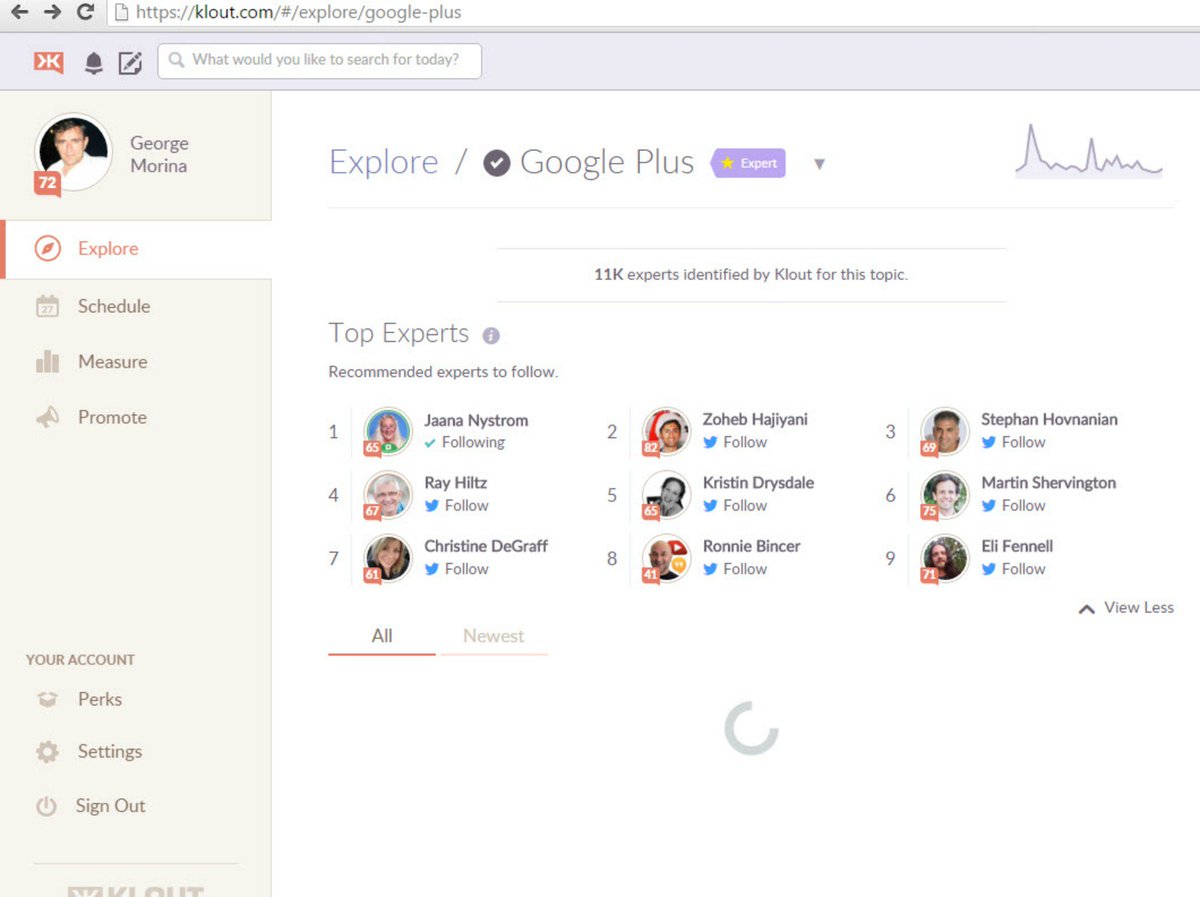Click Jaana Nystrom's avatar

(388, 431)
